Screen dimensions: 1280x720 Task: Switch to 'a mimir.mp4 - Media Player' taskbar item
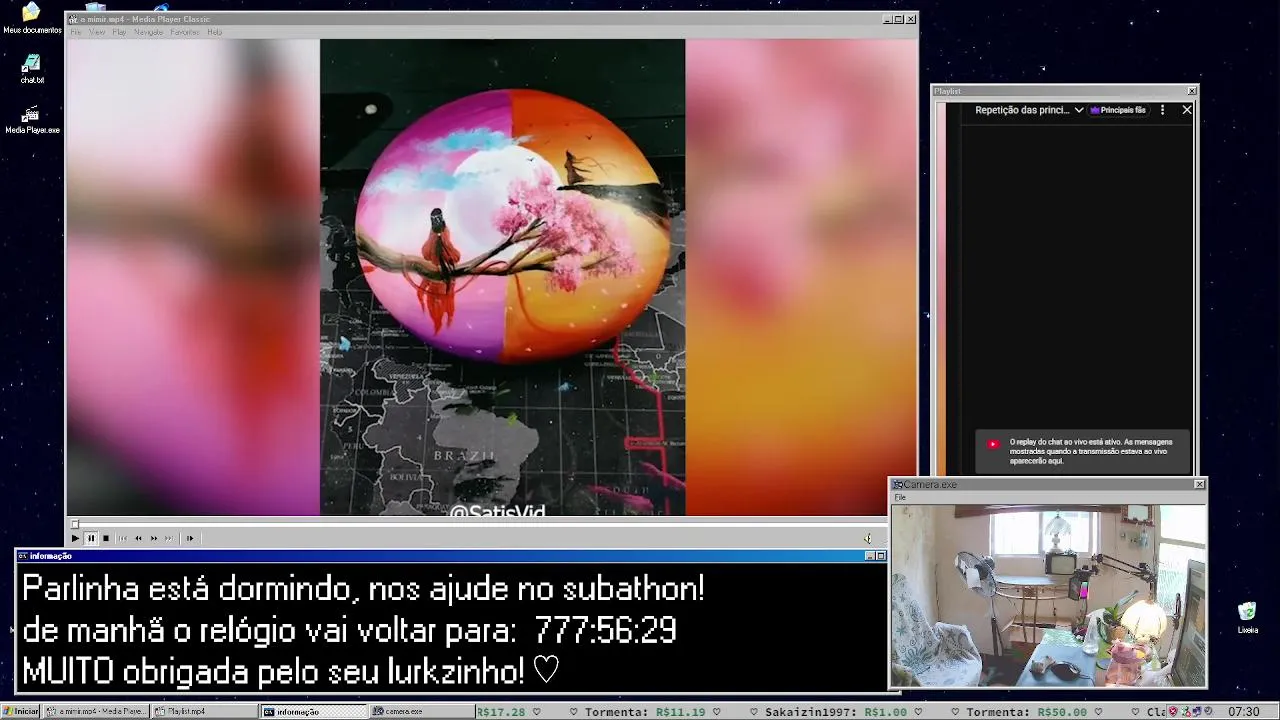click(x=96, y=711)
